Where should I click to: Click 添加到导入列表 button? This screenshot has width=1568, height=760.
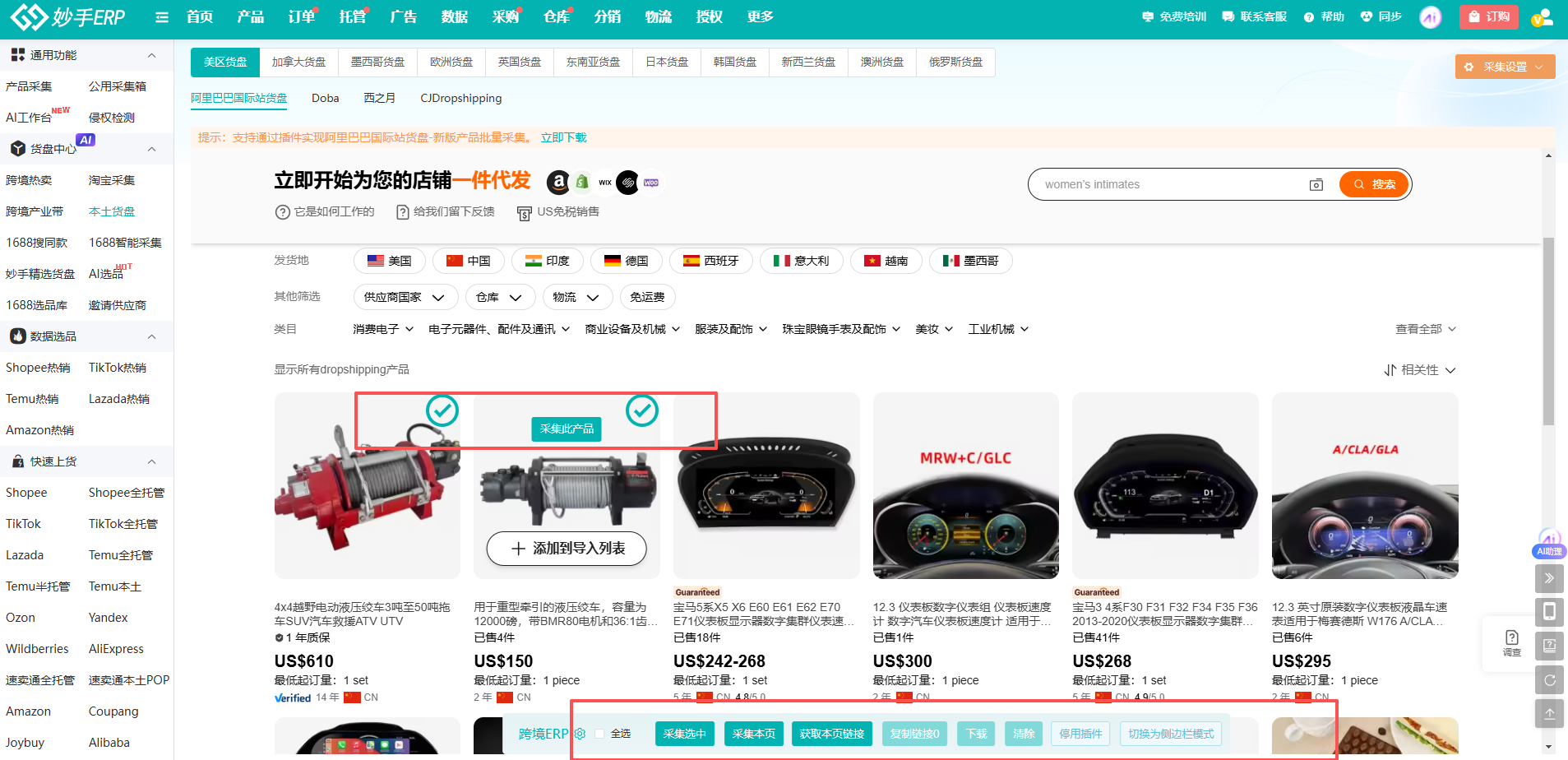click(567, 549)
